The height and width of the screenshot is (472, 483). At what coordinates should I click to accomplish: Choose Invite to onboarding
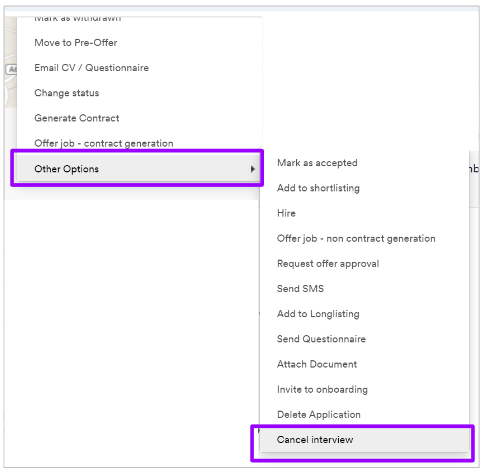(x=322, y=389)
